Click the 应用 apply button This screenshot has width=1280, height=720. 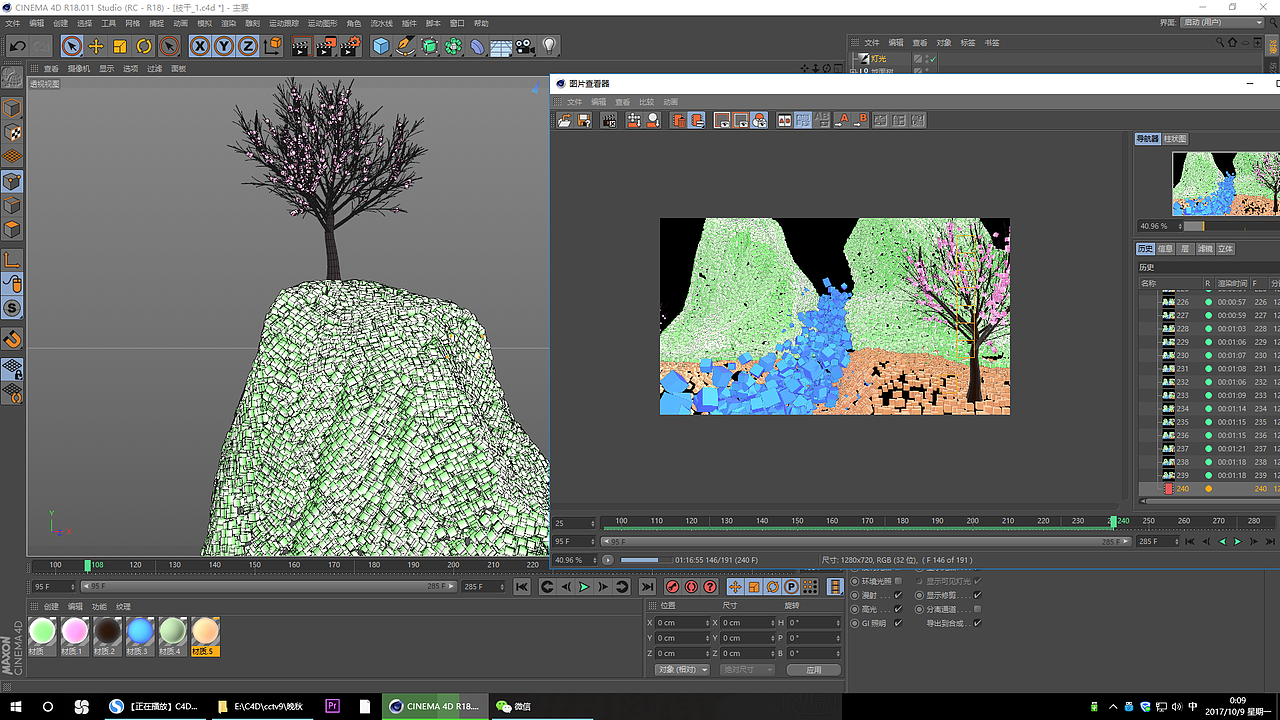click(x=813, y=670)
